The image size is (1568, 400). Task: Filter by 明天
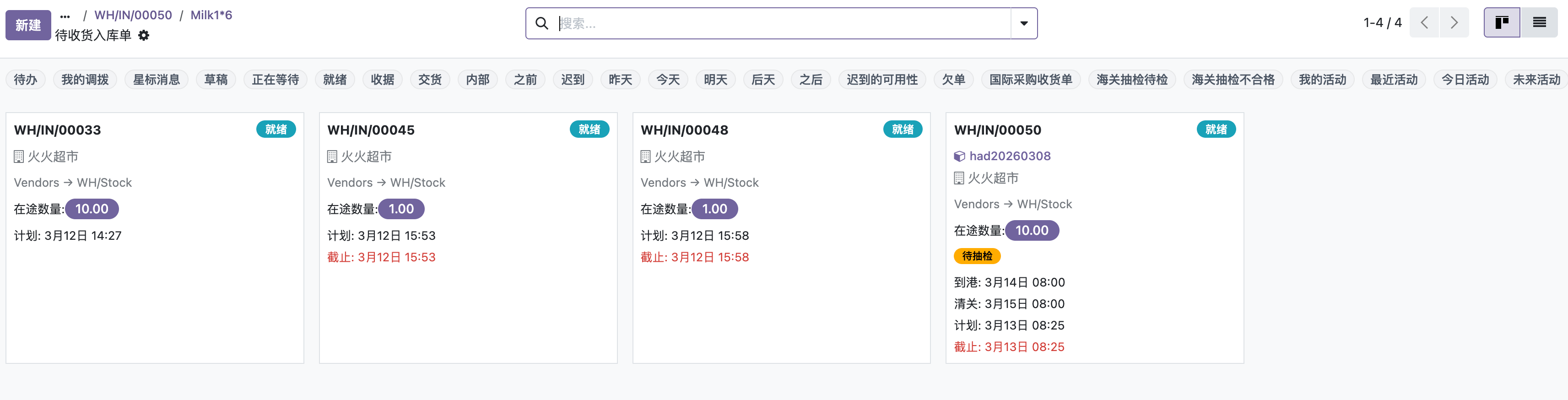pyautogui.click(x=716, y=80)
